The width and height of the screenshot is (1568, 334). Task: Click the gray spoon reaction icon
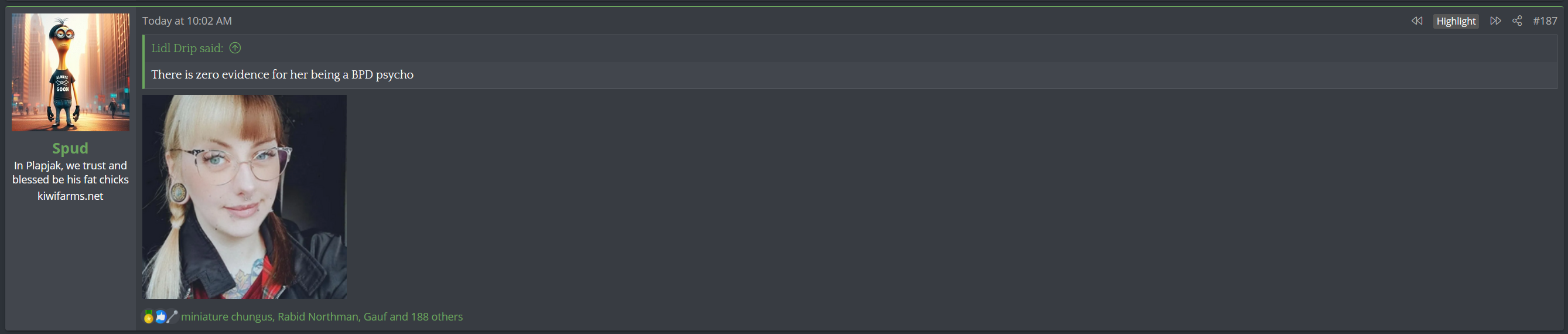click(172, 317)
